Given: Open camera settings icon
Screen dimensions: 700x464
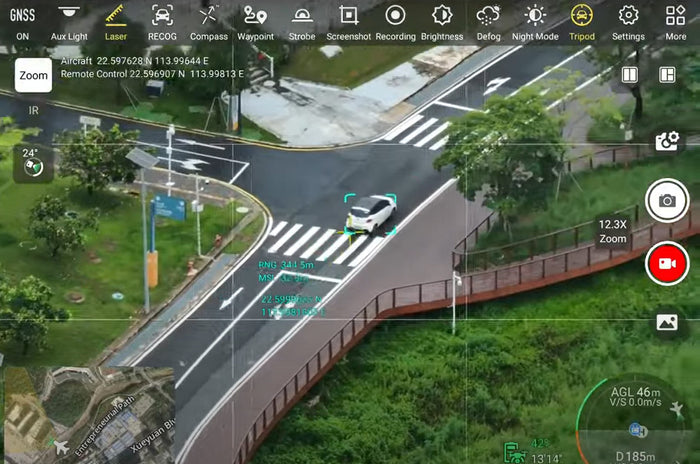Looking at the screenshot, I should click(667, 142).
